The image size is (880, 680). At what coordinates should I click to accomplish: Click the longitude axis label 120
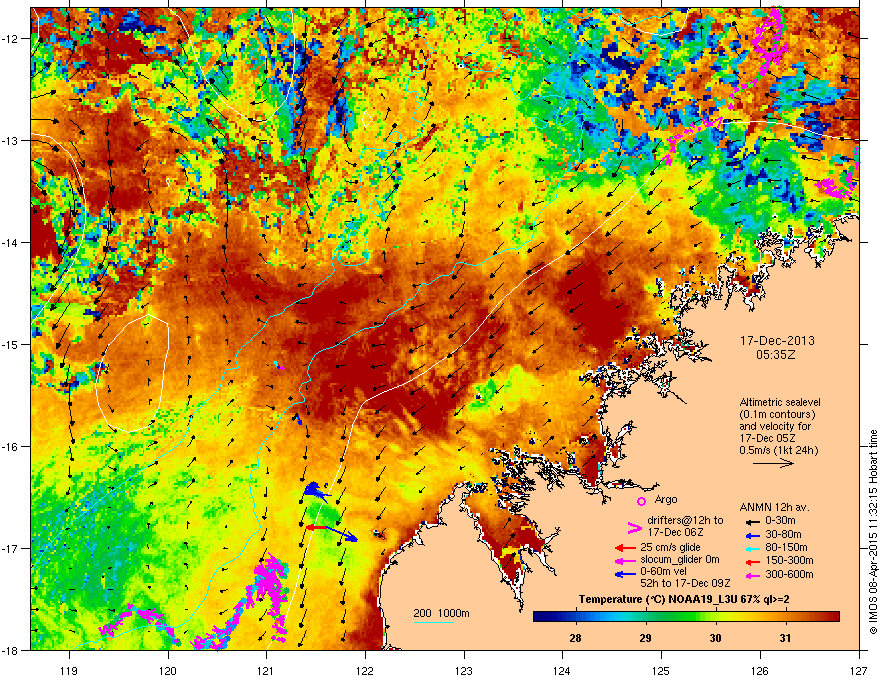[168, 670]
